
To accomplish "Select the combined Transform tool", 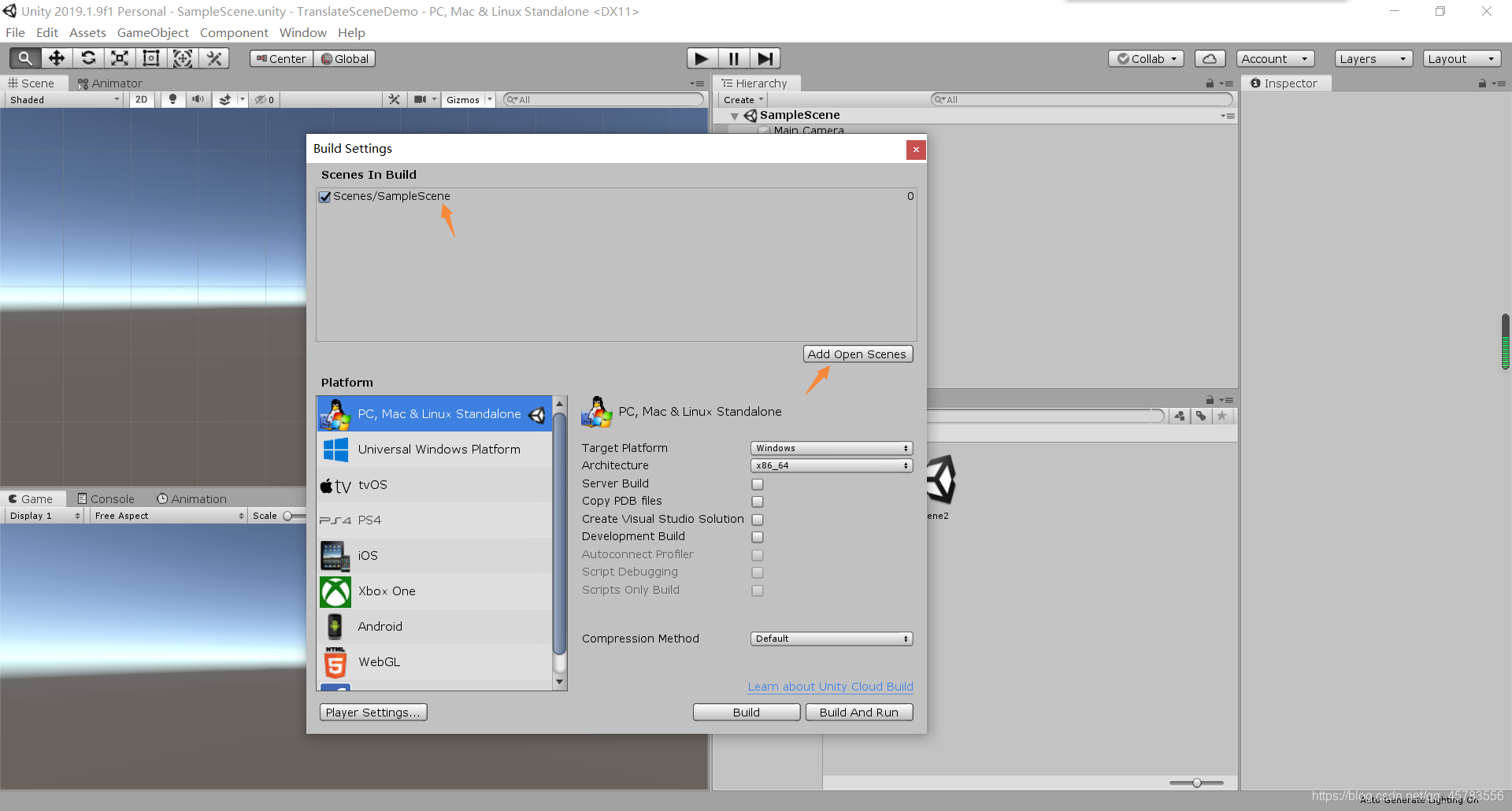I will [x=183, y=58].
